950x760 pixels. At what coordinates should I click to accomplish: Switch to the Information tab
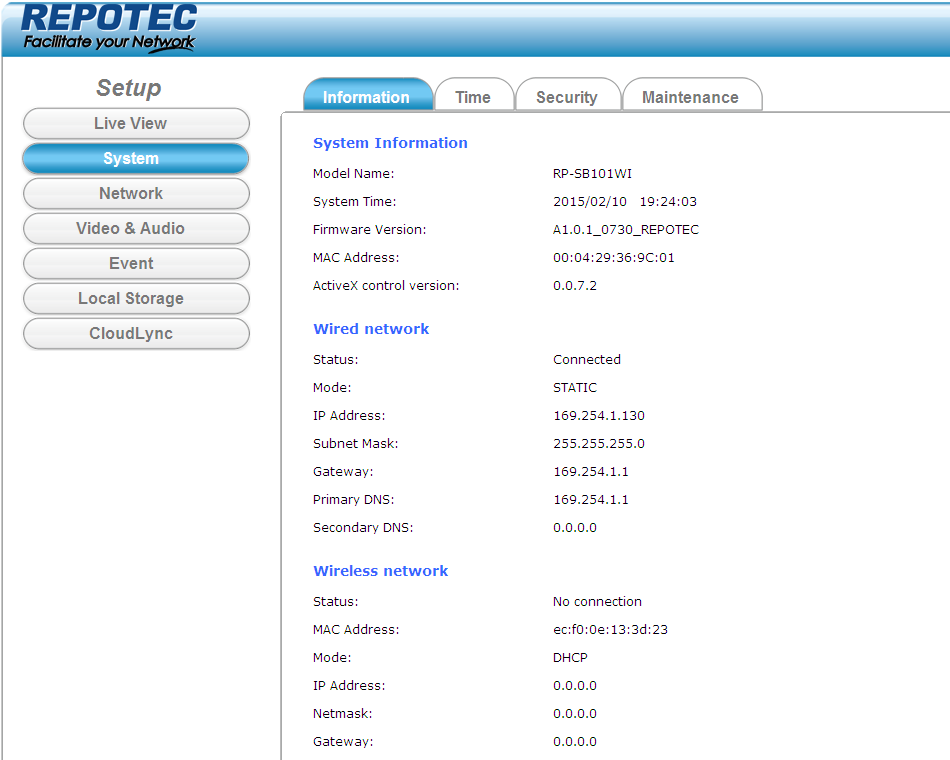(x=367, y=97)
